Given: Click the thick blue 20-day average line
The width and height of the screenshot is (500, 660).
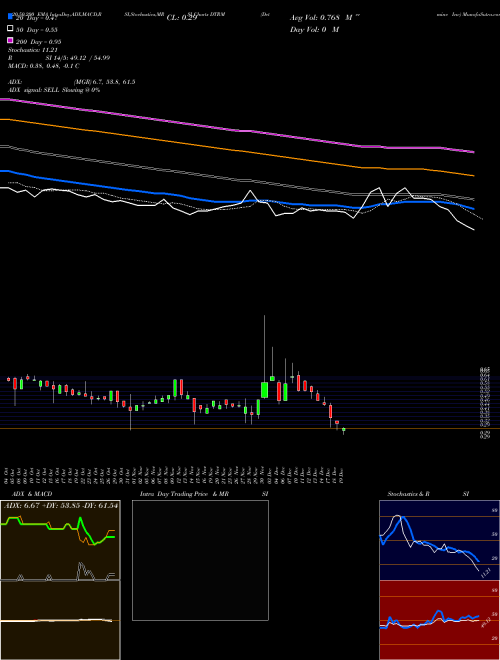Looking at the screenshot, I should (237, 201).
